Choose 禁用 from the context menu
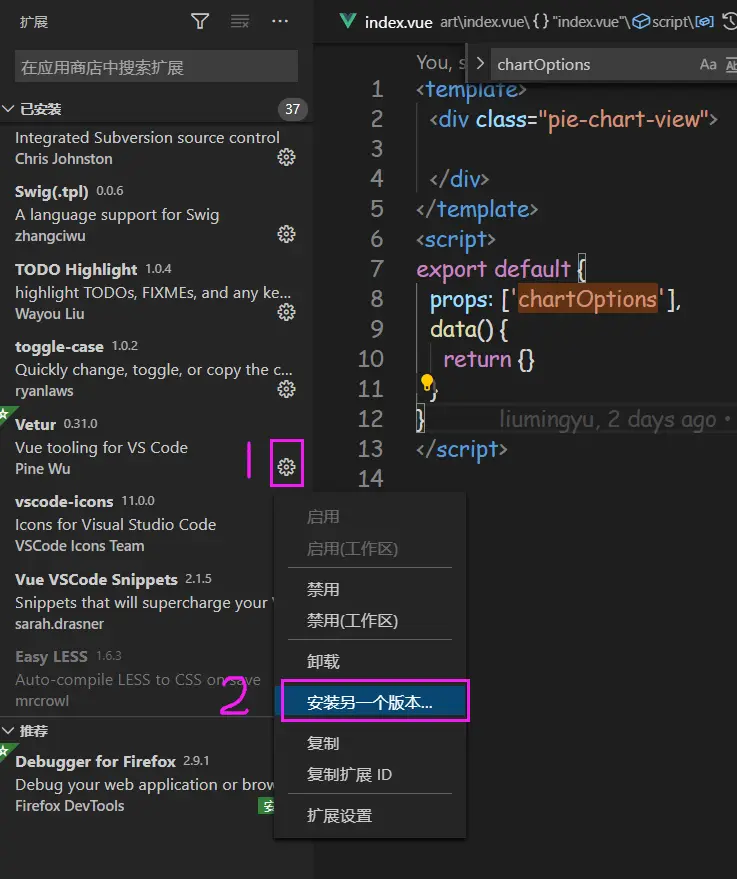The image size is (737, 879). [370, 589]
